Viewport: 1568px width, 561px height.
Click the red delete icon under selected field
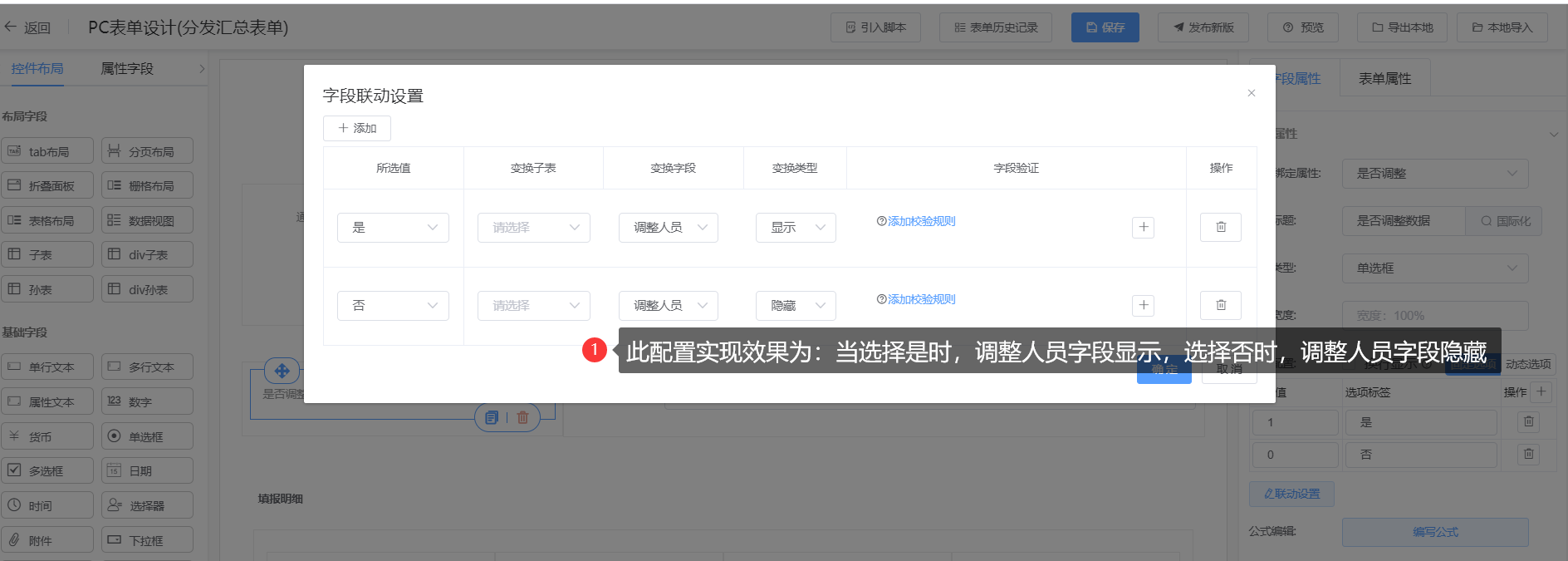click(522, 417)
